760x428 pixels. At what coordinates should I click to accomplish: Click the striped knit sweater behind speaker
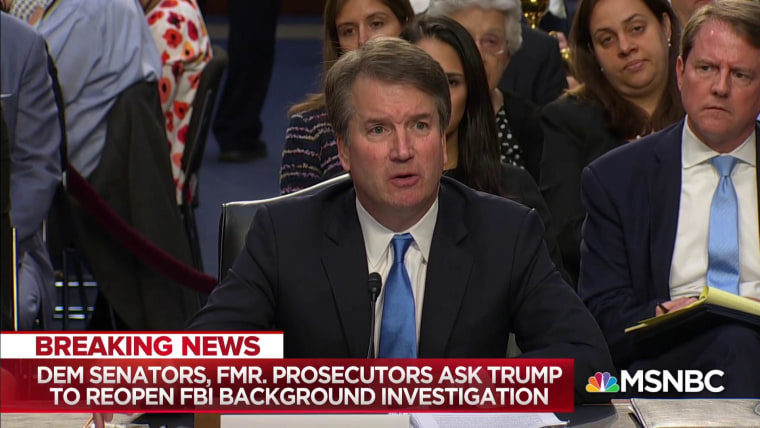[310, 151]
